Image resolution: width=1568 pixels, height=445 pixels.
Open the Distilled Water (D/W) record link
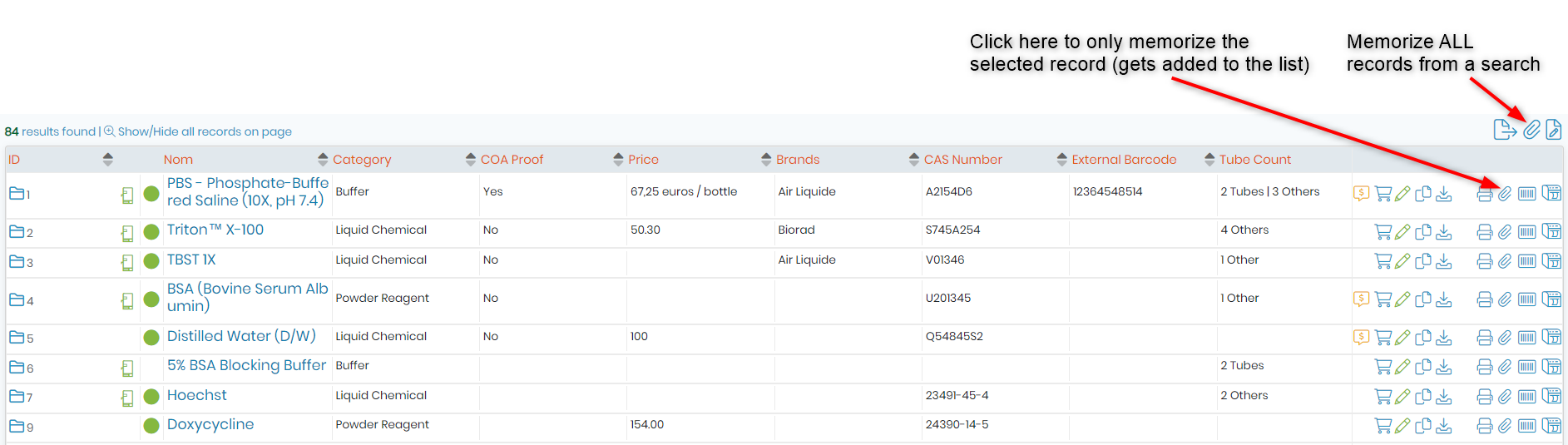241,336
